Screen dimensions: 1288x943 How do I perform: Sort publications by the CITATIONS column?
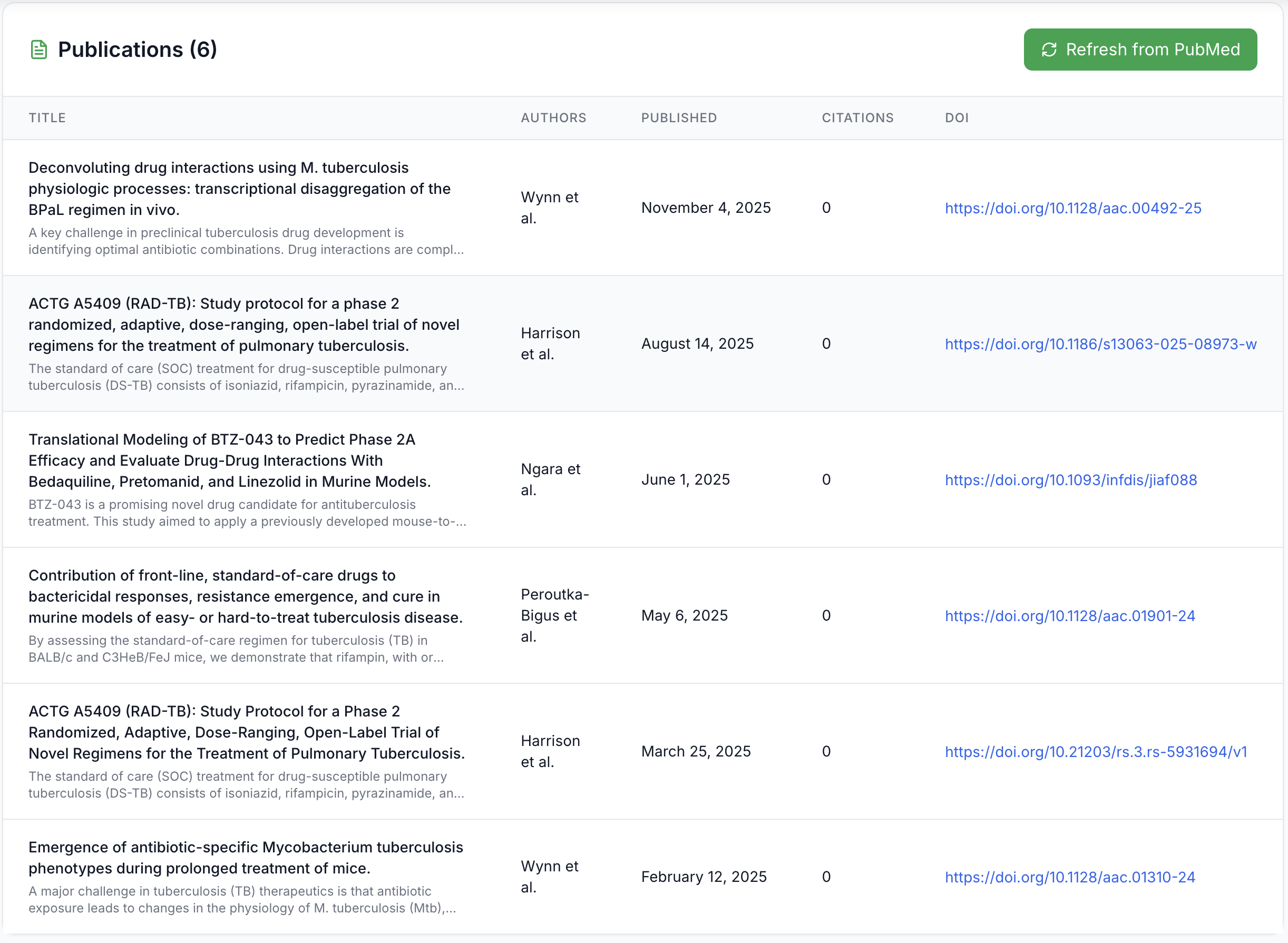click(857, 117)
